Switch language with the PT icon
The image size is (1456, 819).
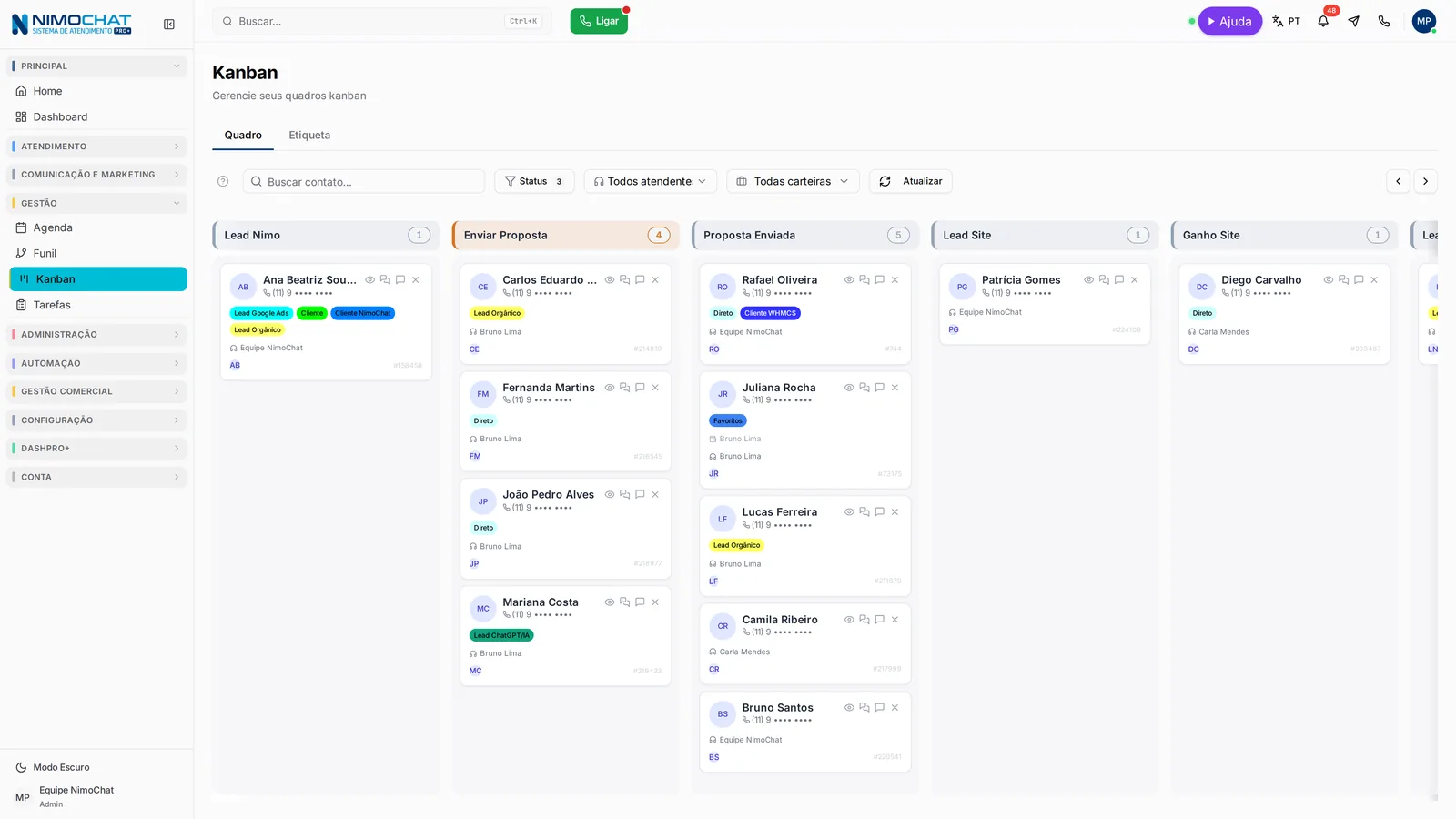pyautogui.click(x=1286, y=21)
